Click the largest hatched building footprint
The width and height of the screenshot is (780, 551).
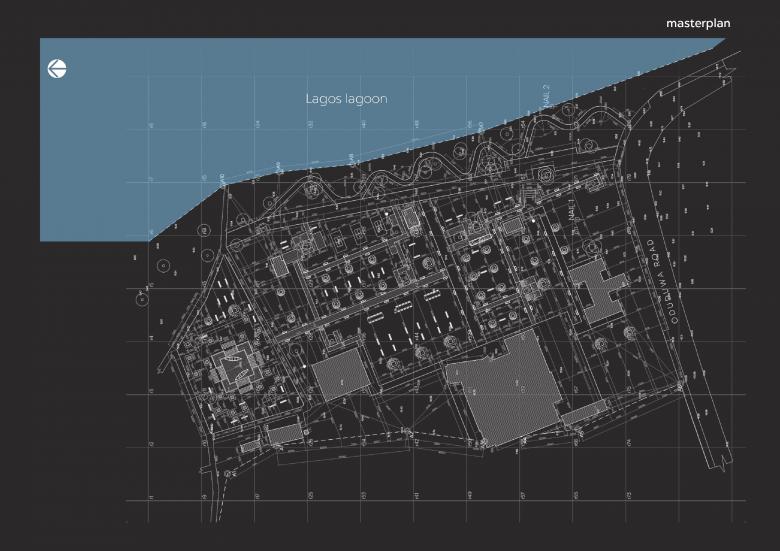coord(512,391)
